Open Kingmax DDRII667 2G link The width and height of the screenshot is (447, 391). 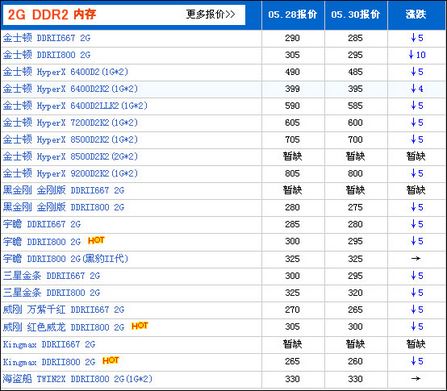tap(49, 344)
